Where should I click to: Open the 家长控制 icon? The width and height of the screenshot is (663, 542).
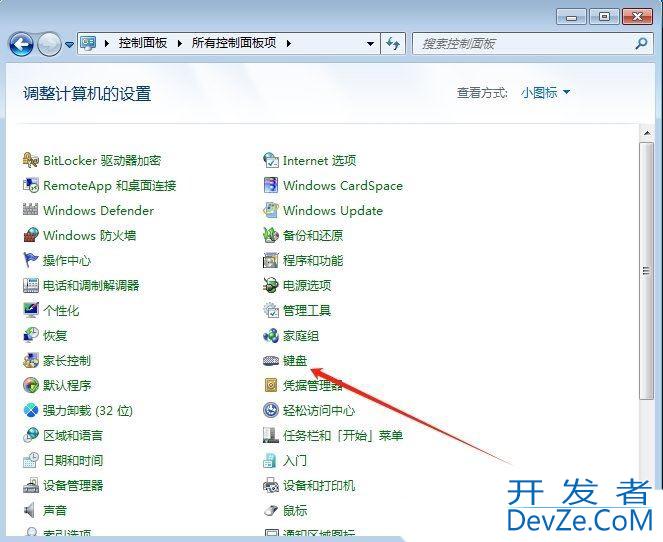(x=31, y=360)
